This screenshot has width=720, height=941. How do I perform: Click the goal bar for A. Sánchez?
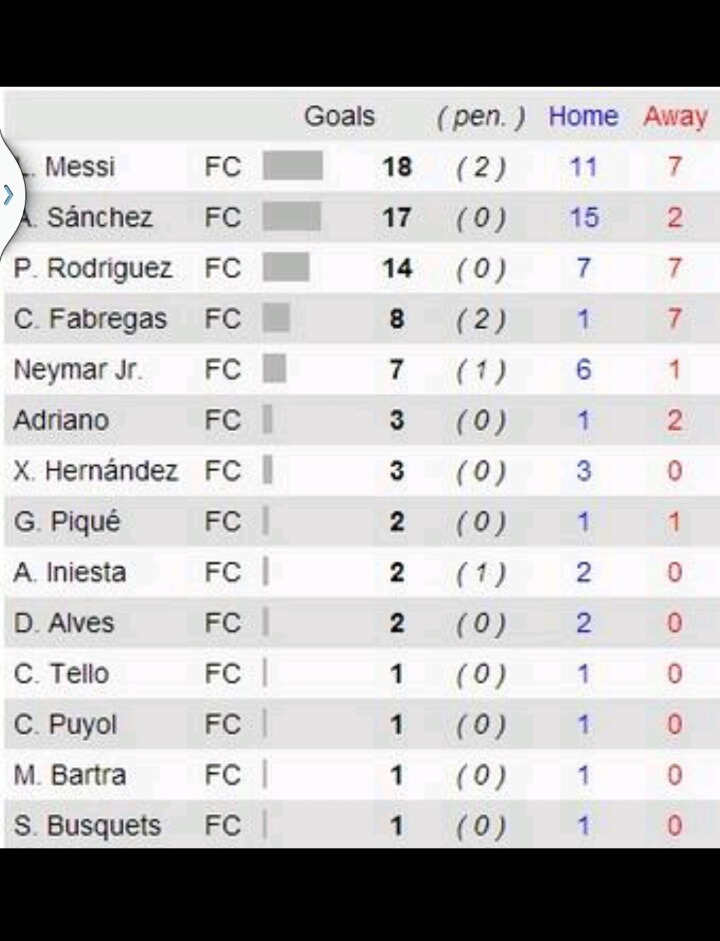(x=291, y=217)
